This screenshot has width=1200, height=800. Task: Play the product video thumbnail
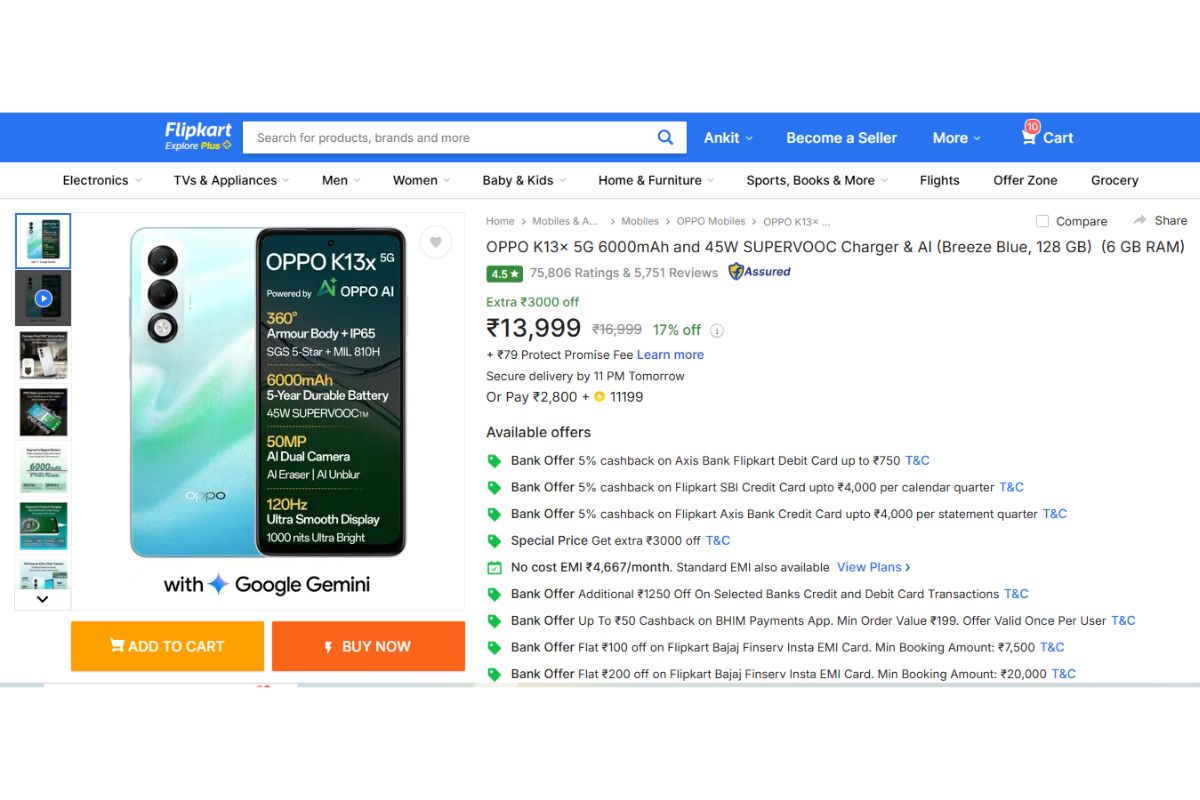[42, 297]
